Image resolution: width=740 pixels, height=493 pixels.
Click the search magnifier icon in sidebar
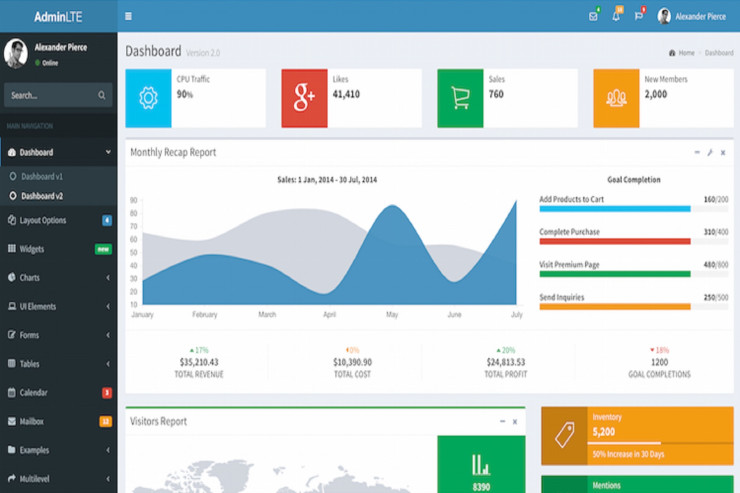point(102,96)
